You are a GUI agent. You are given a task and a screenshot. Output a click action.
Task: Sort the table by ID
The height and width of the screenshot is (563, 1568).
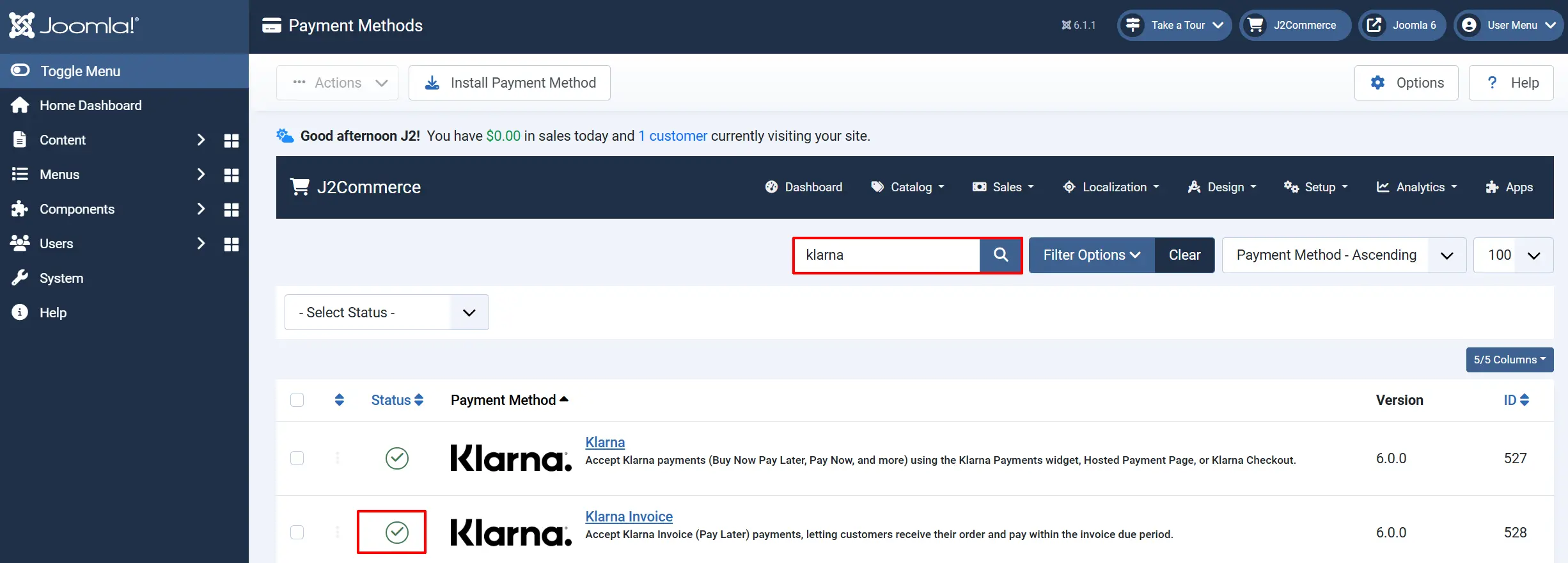point(1516,400)
